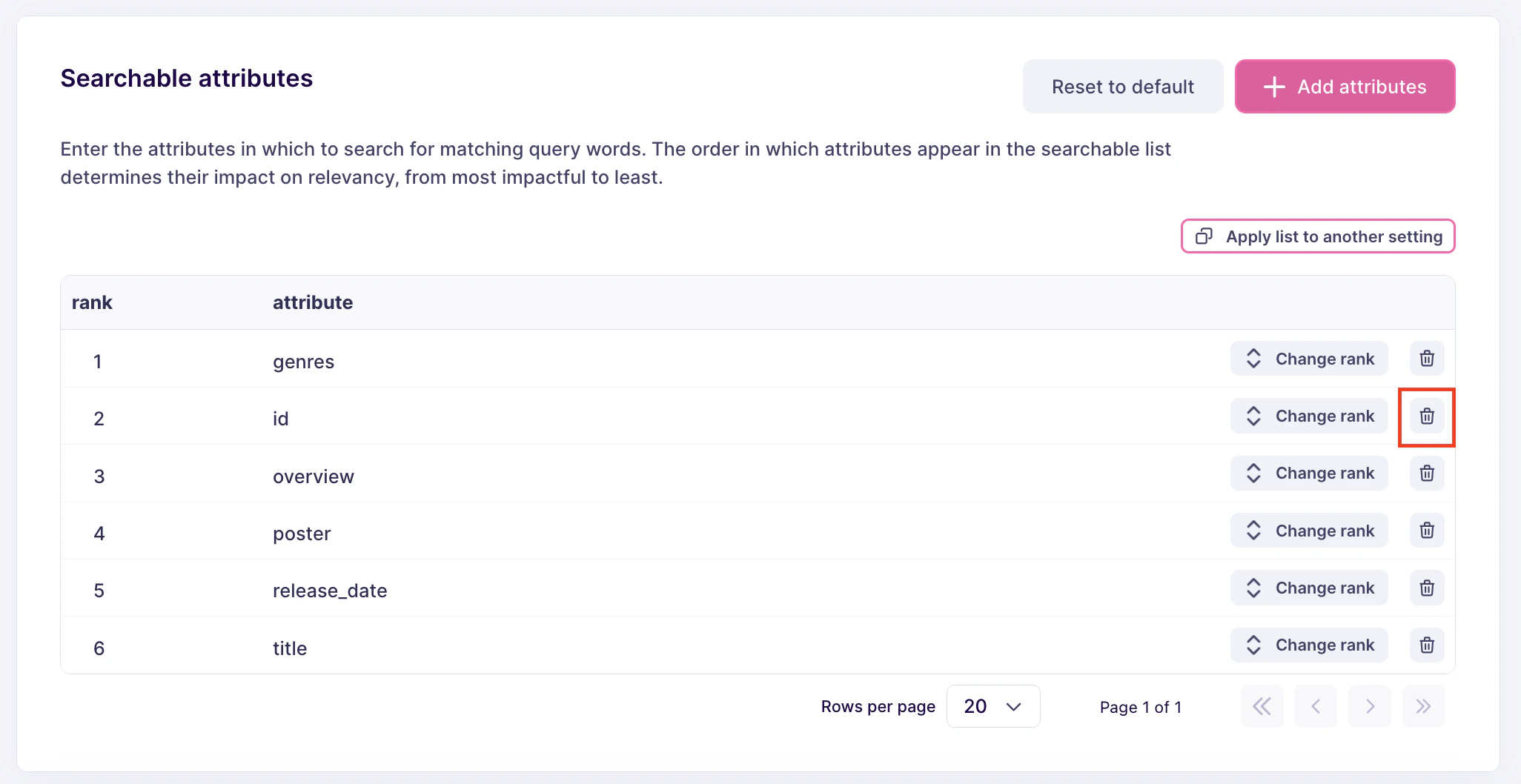This screenshot has height=784, width=1521.
Task: Delete the overview attribute using its trash icon
Action: point(1426,473)
